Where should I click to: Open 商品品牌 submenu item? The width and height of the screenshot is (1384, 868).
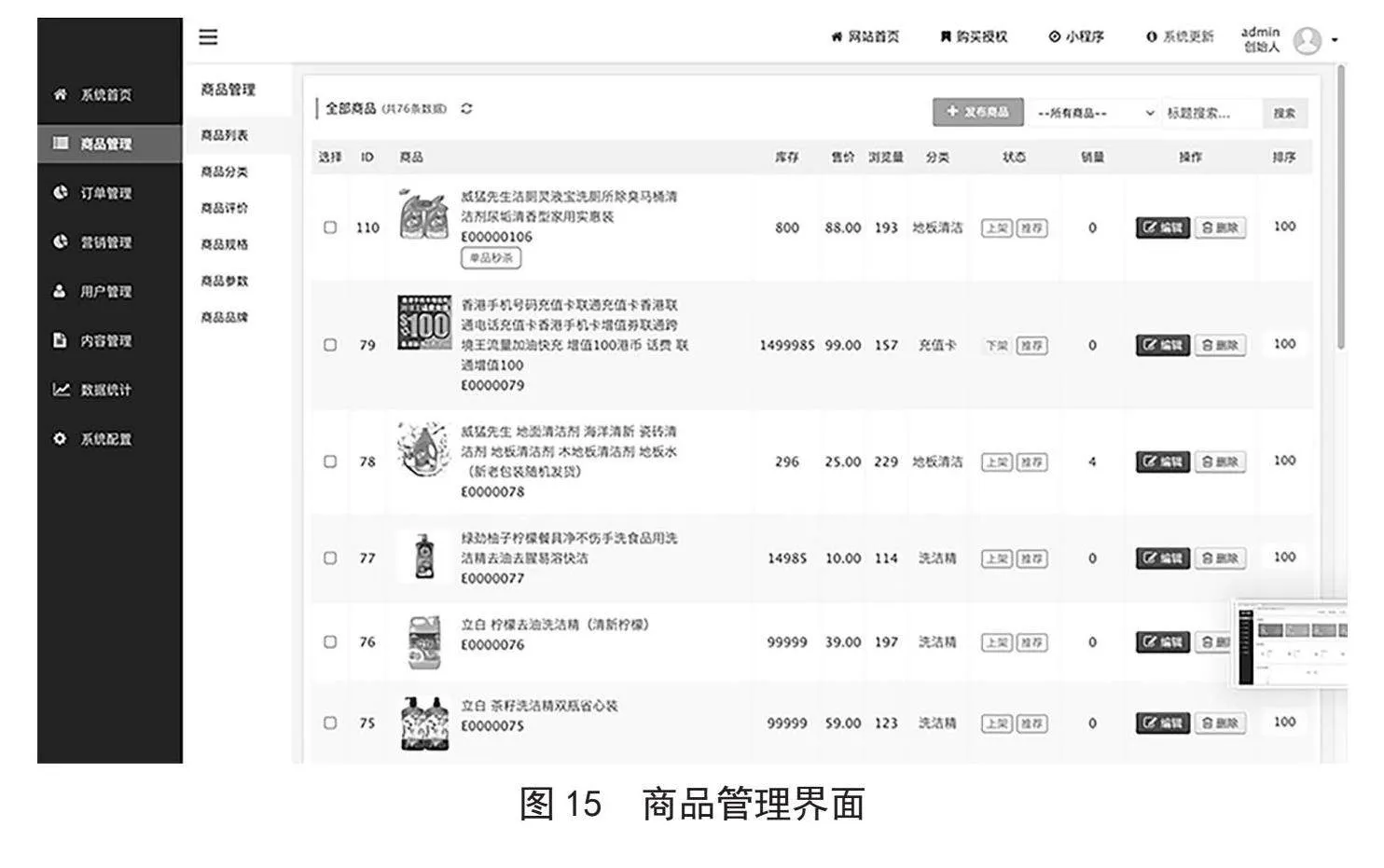coord(225,317)
